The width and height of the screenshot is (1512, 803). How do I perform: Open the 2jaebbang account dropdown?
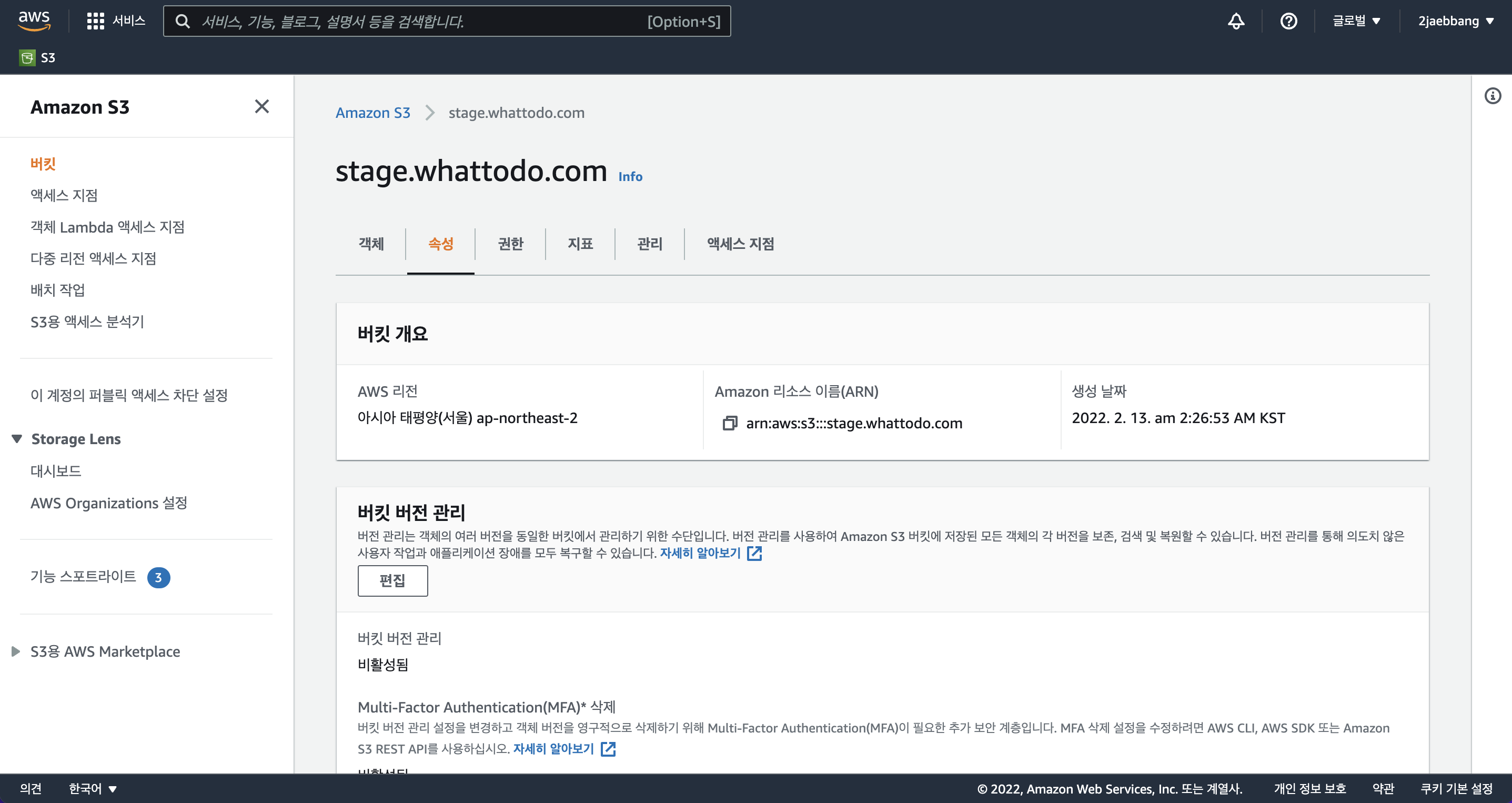[1455, 21]
